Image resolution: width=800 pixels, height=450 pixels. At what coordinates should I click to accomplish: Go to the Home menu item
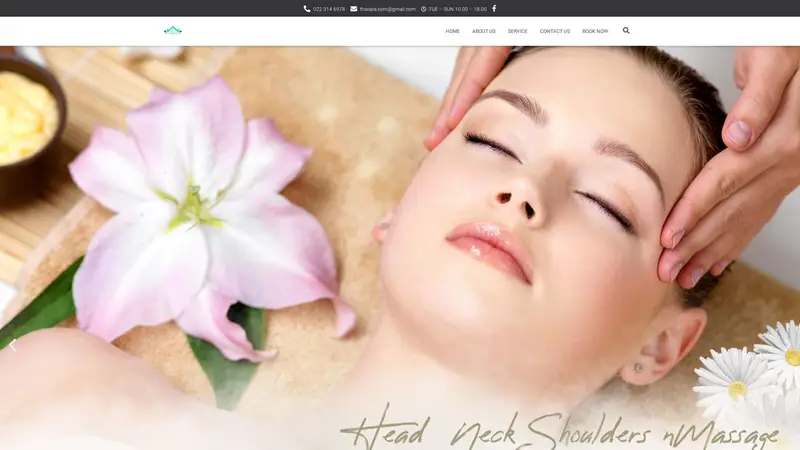tap(453, 31)
